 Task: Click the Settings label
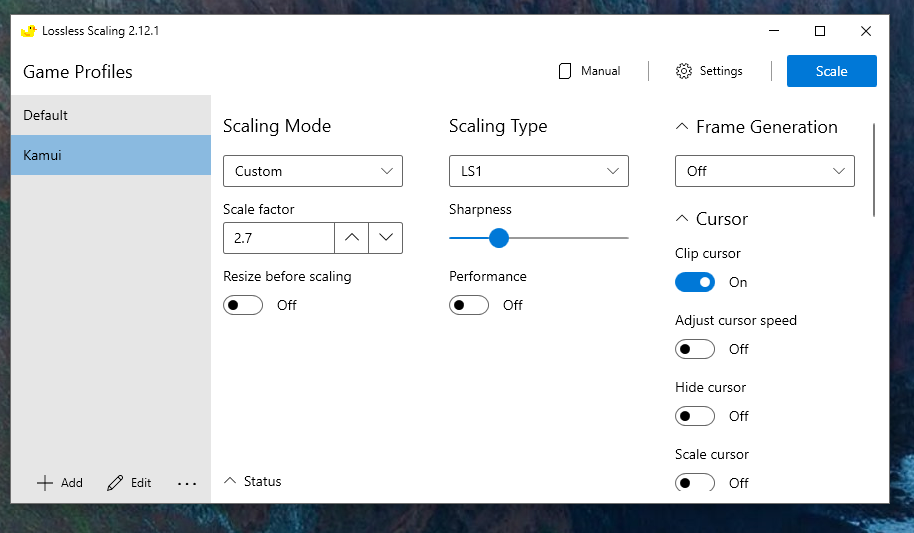point(721,71)
